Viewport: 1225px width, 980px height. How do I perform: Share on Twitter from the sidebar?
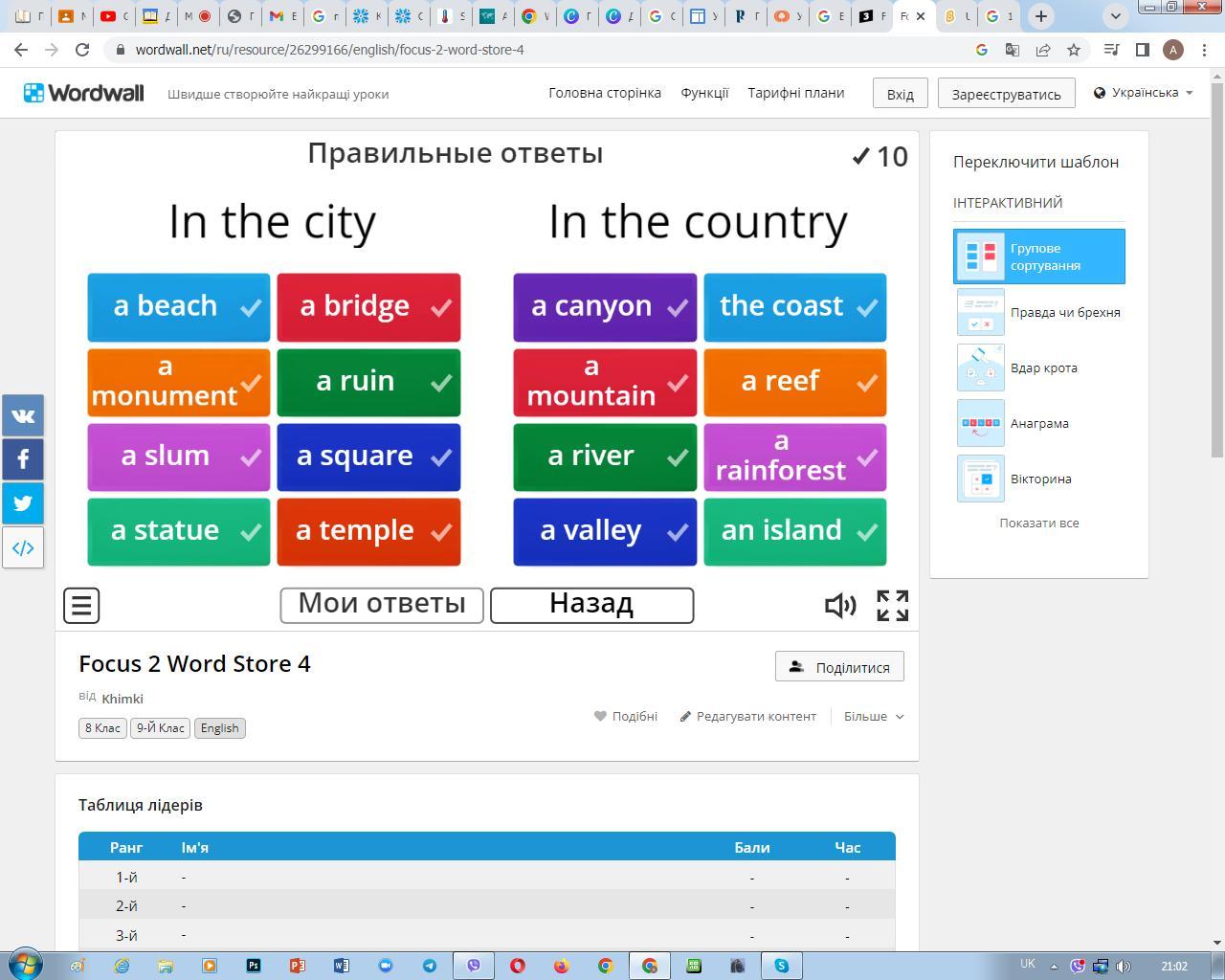tap(23, 503)
